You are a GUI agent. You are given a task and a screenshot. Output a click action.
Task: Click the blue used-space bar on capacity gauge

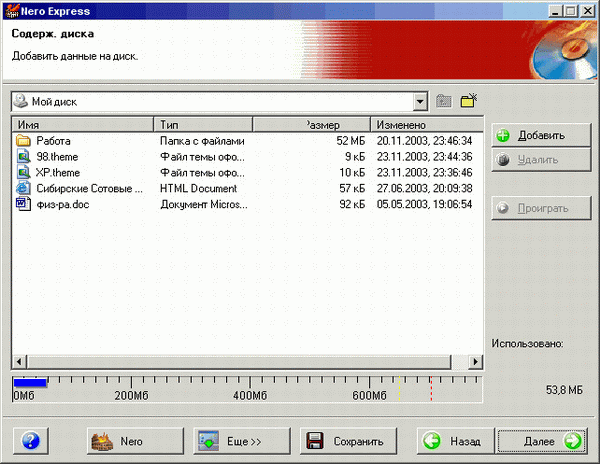coord(30,382)
